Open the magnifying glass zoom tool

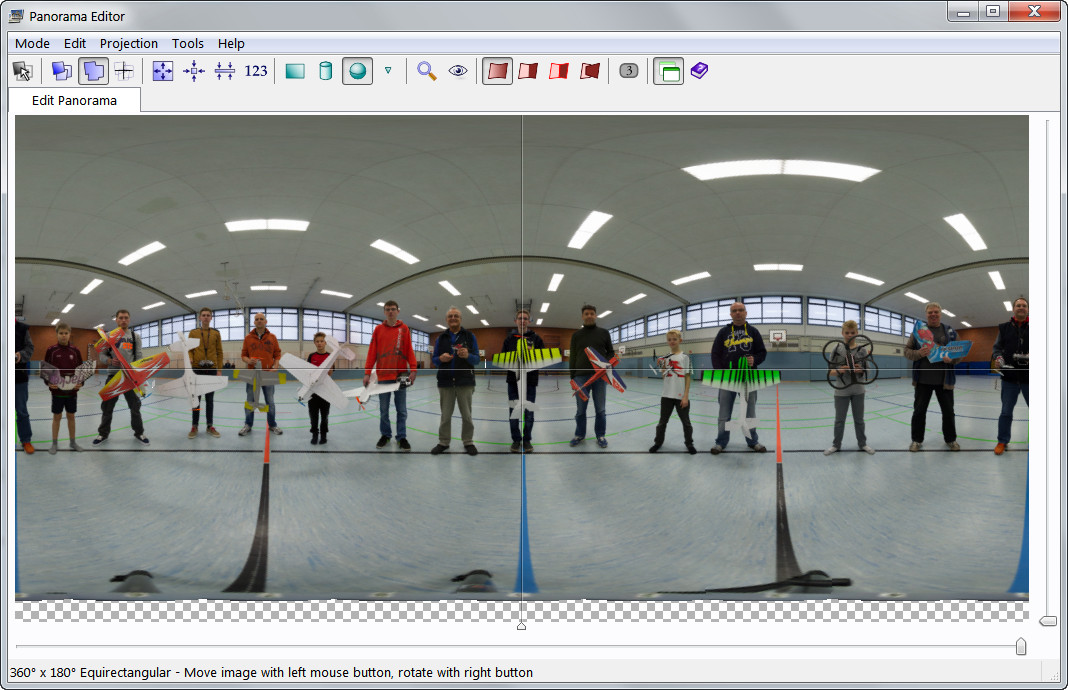(427, 71)
